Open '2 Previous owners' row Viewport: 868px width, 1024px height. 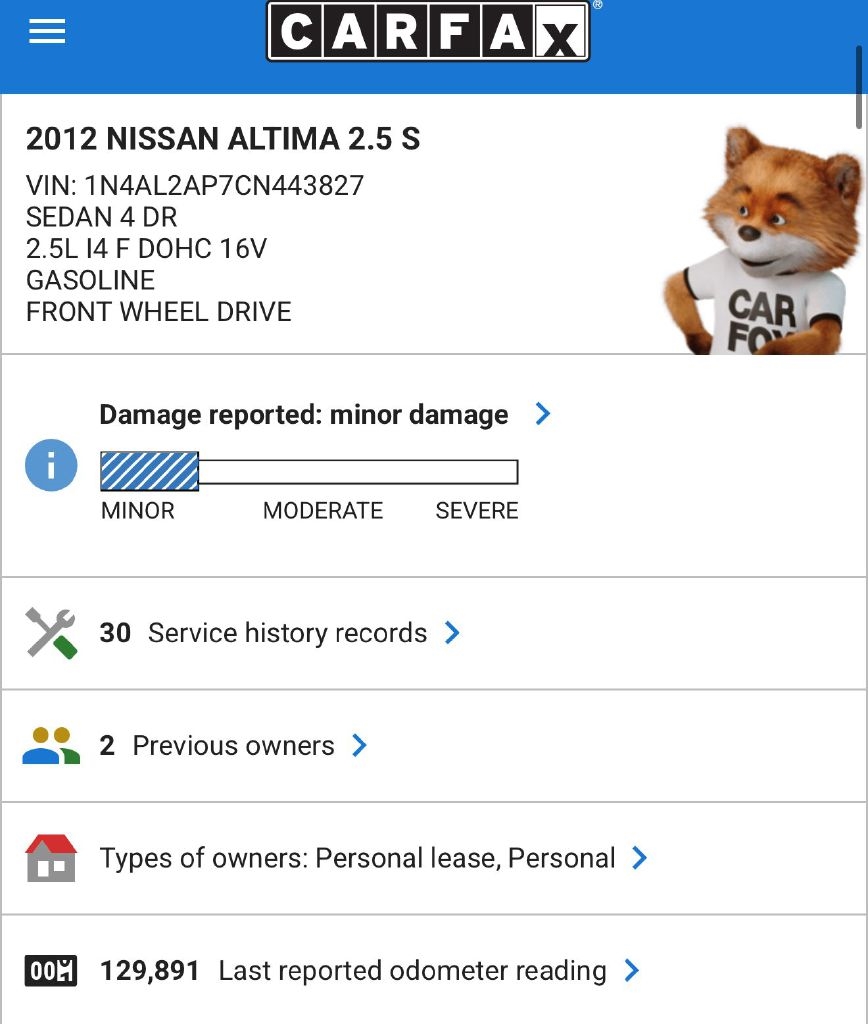tap(218, 746)
